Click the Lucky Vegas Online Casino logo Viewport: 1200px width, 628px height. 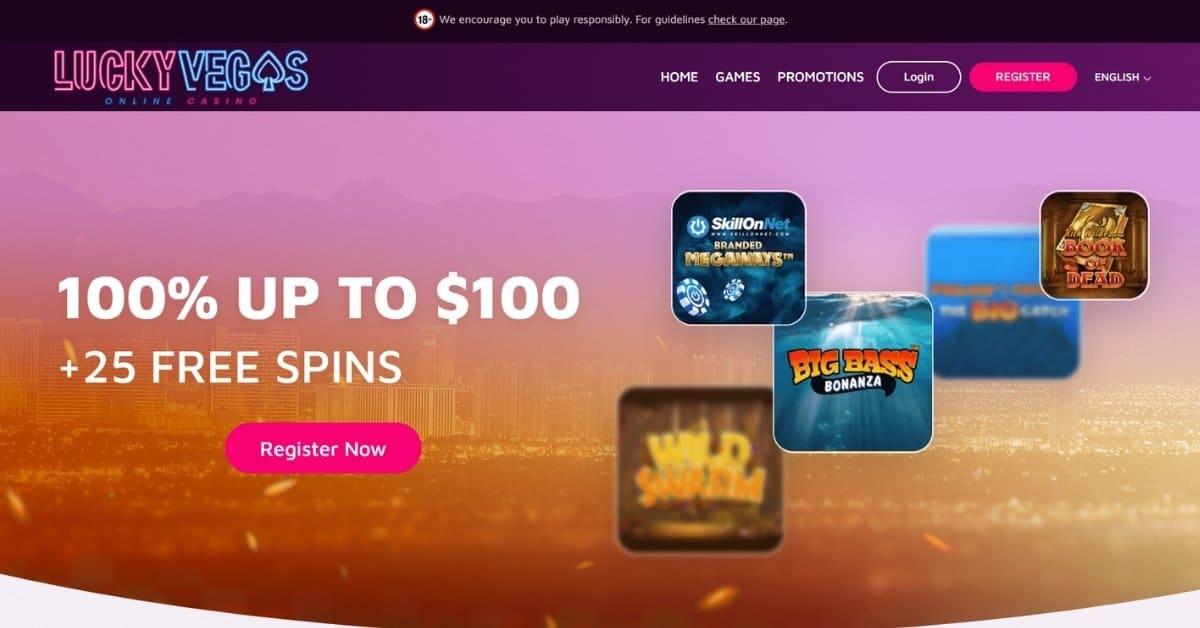pos(181,77)
